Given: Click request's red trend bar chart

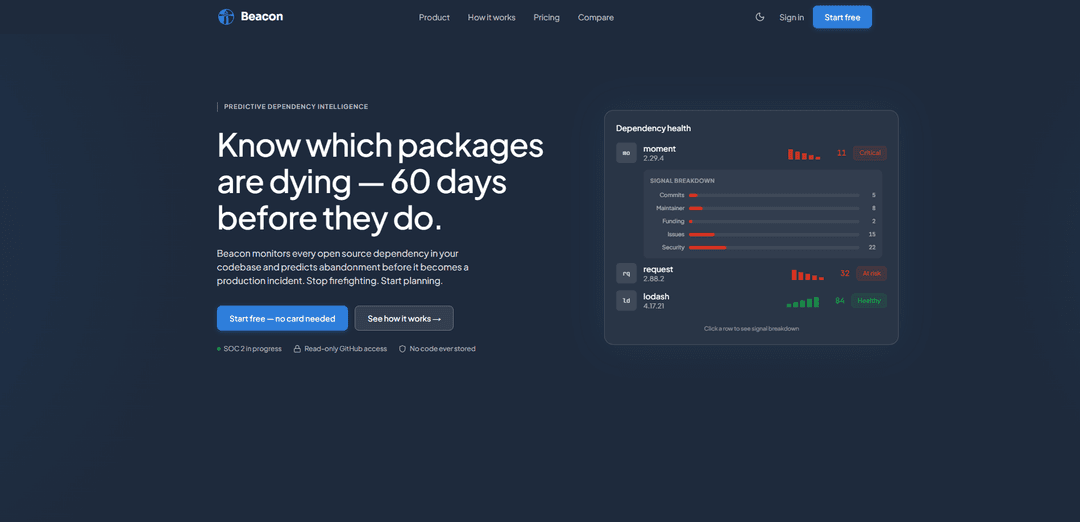Looking at the screenshot, I should [808, 275].
